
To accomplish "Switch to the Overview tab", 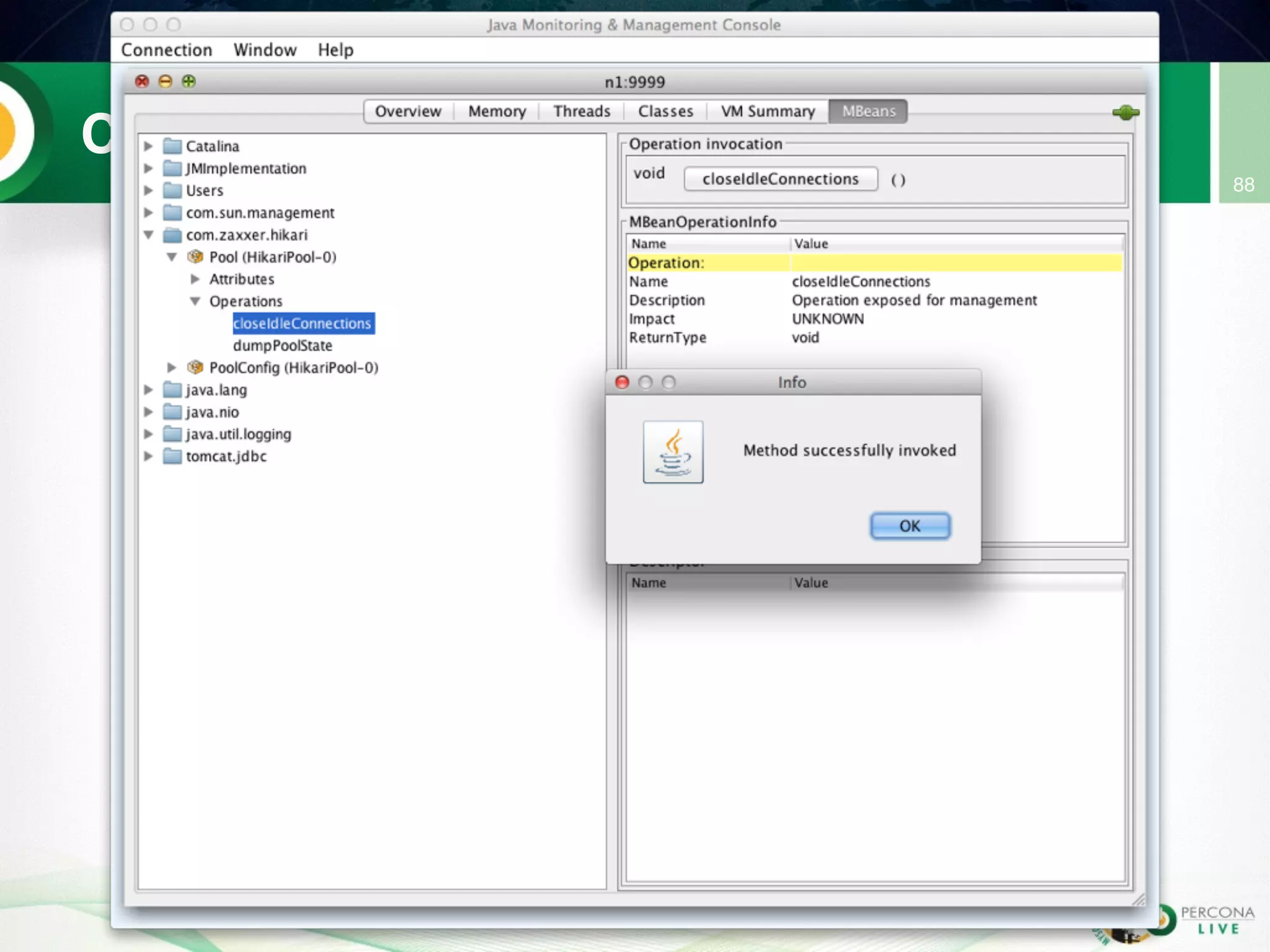I will click(408, 112).
